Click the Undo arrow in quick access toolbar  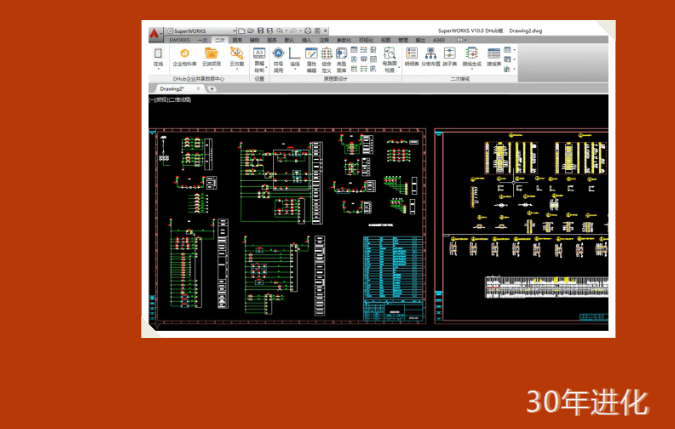(x=279, y=31)
